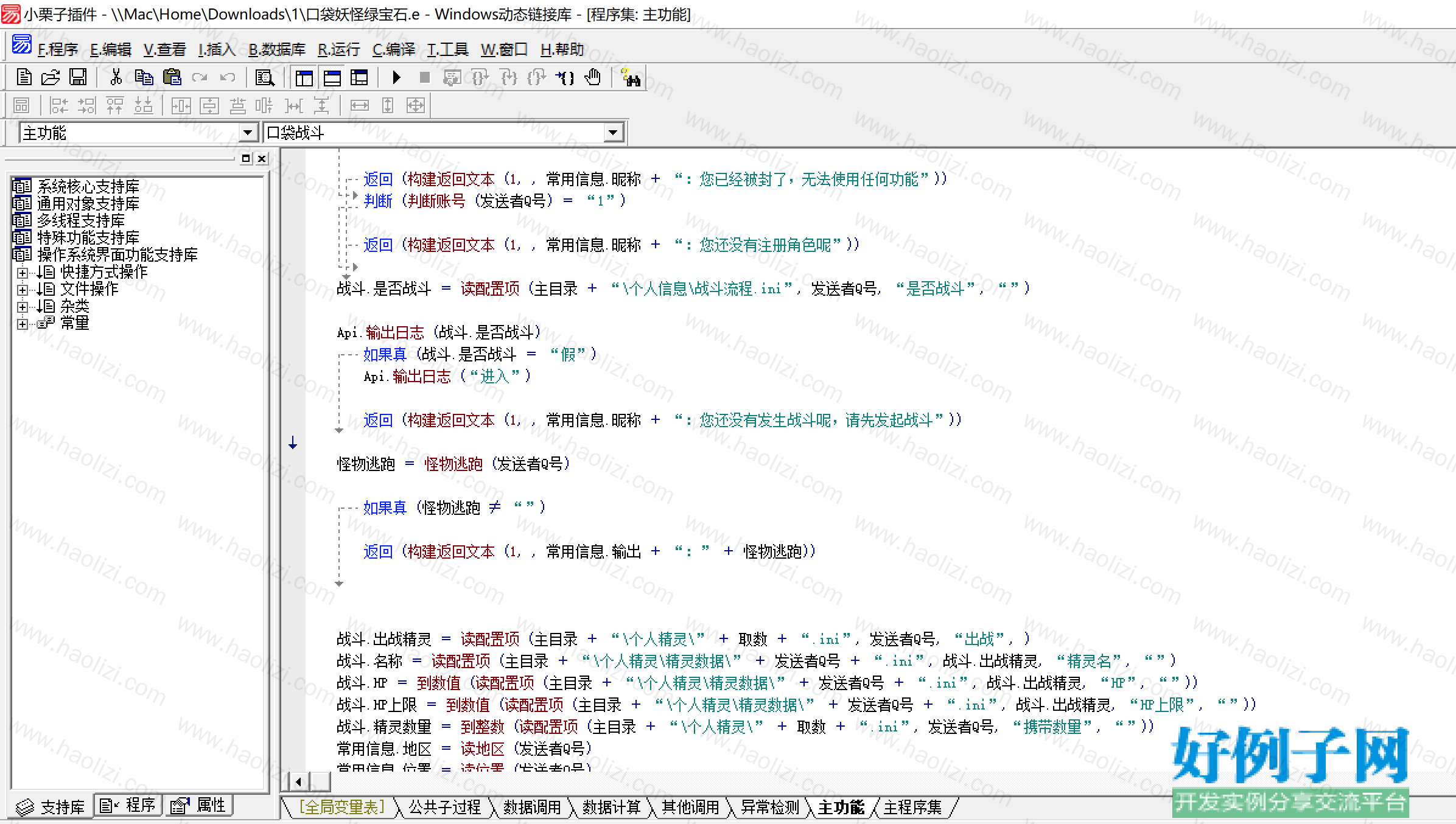Click the horizontal scrollbar left arrow

298,781
